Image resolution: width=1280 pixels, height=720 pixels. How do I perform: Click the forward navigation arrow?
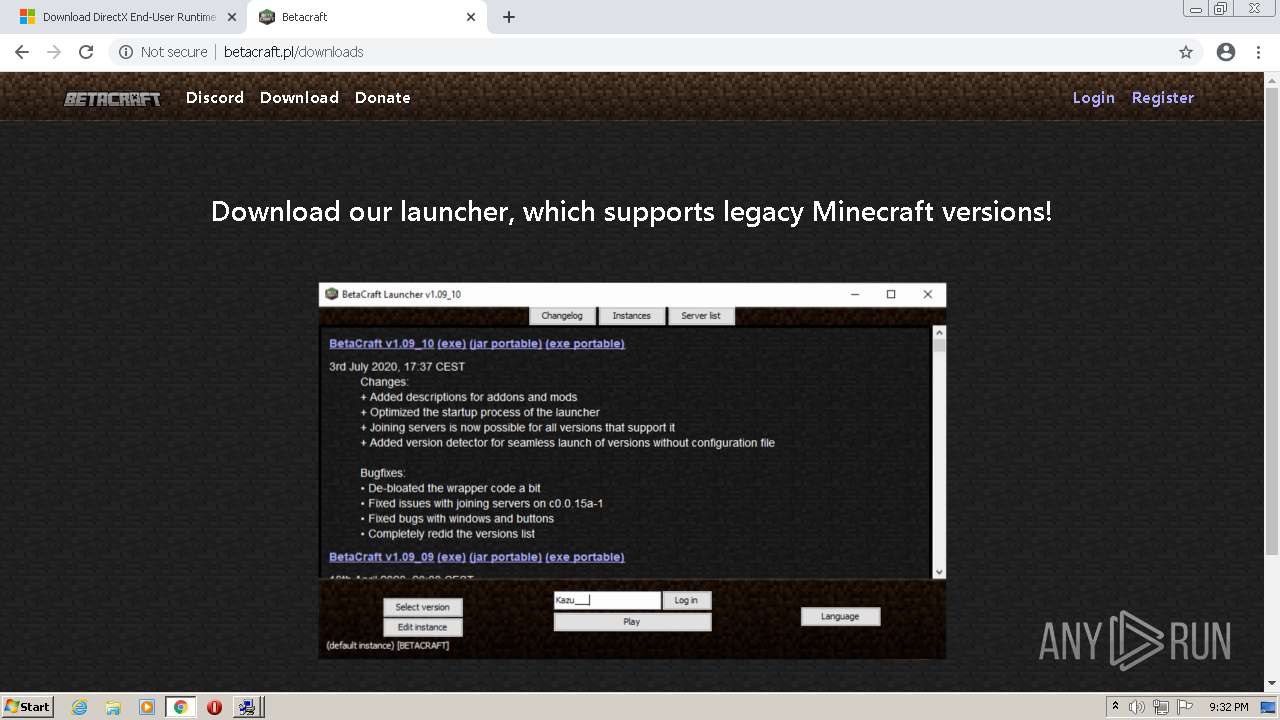pyautogui.click(x=54, y=52)
